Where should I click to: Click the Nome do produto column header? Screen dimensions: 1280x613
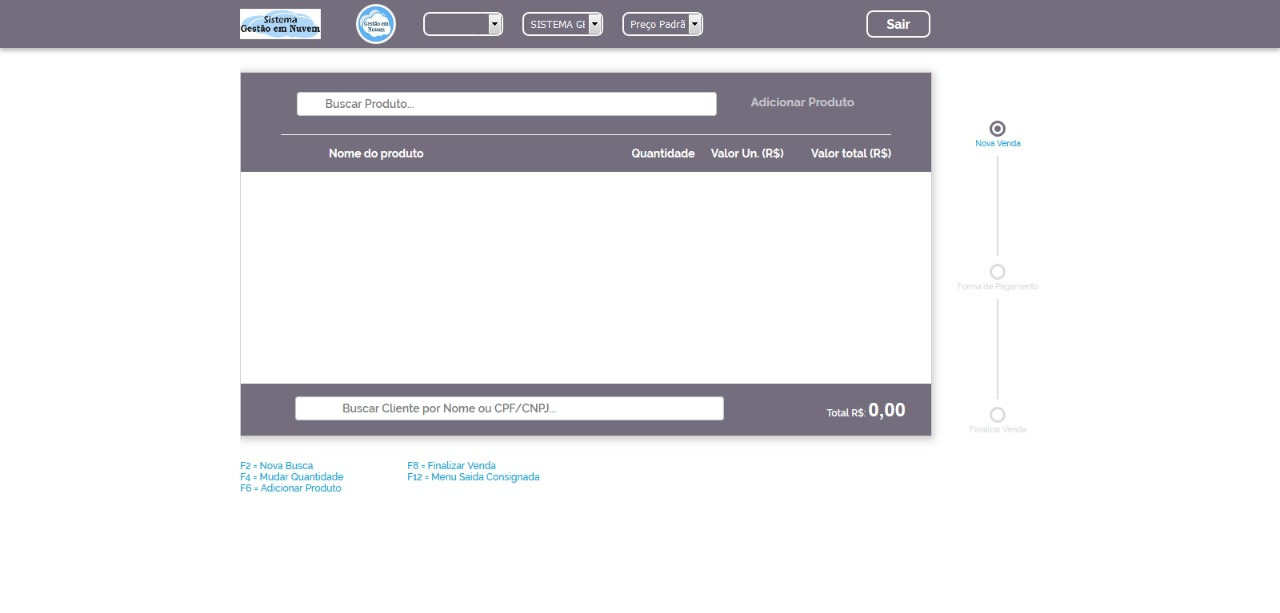(376, 153)
